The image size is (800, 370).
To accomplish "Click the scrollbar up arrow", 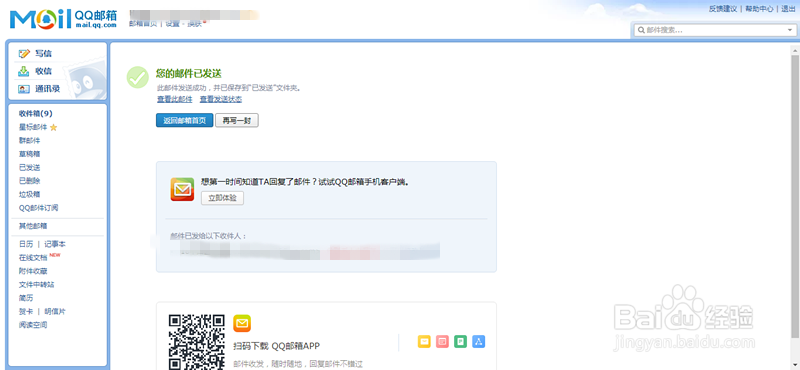I will tap(795, 50).
